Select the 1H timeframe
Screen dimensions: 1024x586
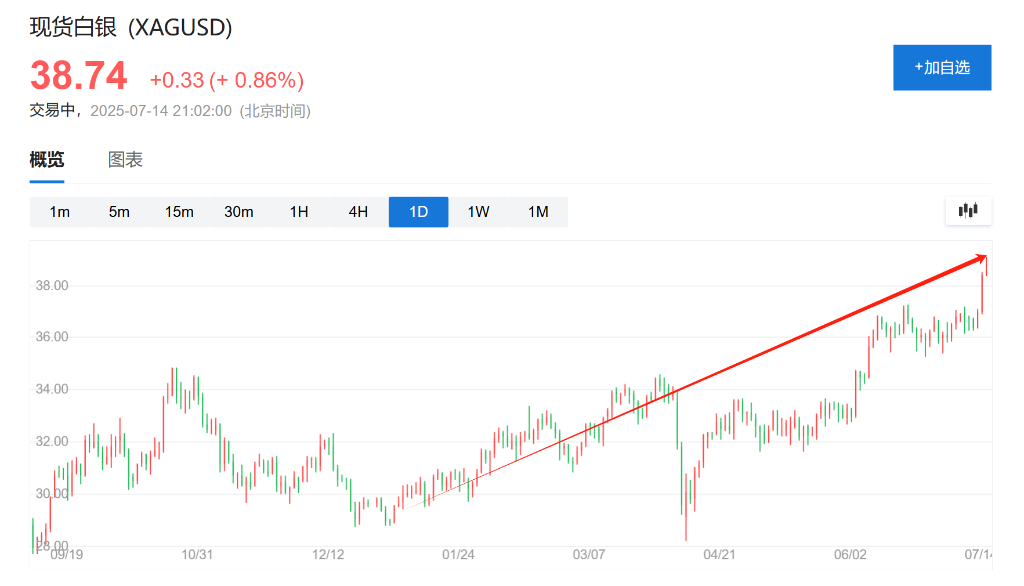[299, 212]
